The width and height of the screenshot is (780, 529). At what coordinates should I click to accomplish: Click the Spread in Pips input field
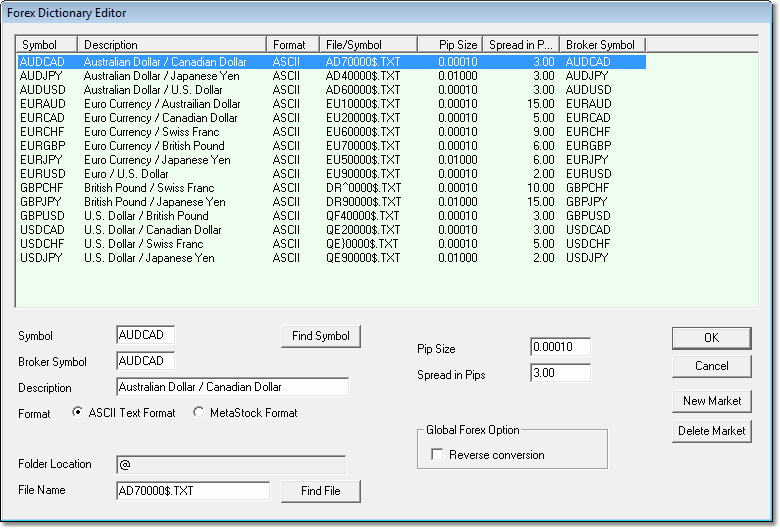[560, 374]
